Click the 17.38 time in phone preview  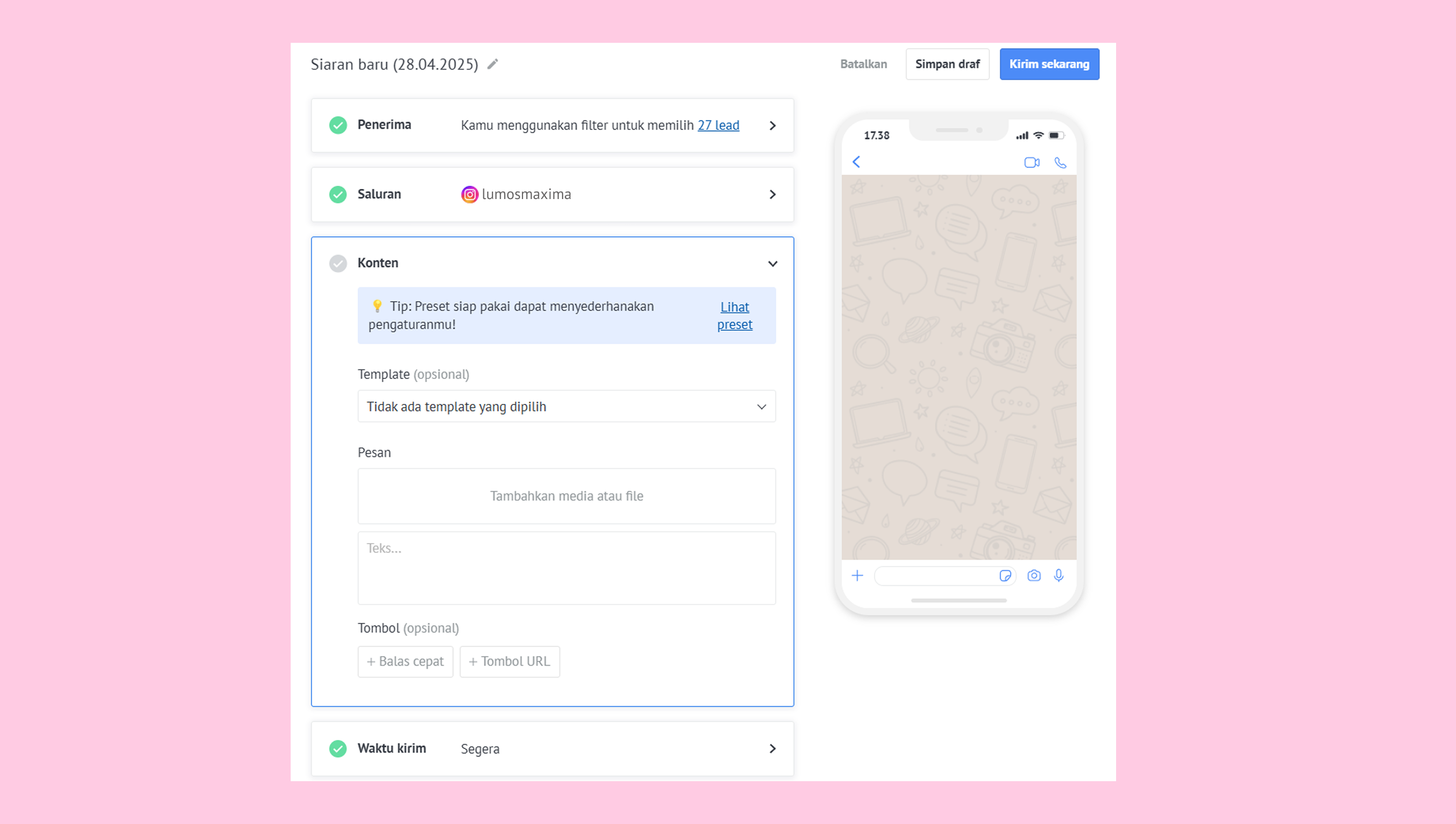876,135
